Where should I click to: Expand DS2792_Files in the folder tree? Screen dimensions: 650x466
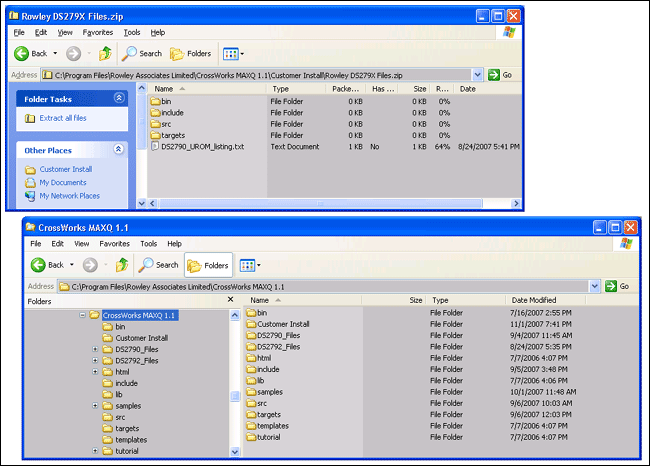(95, 360)
